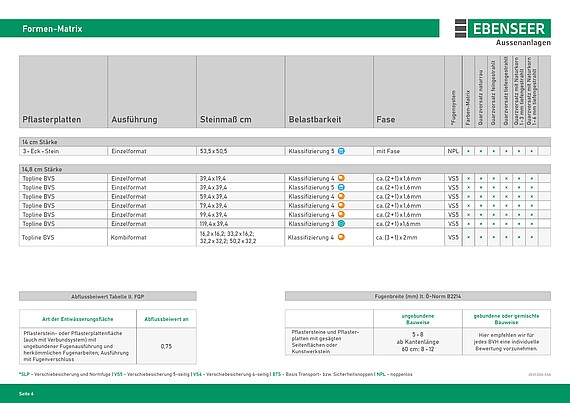Click the Aussenanlagen subtitle under the logo
570x403 pixels.
point(523,43)
